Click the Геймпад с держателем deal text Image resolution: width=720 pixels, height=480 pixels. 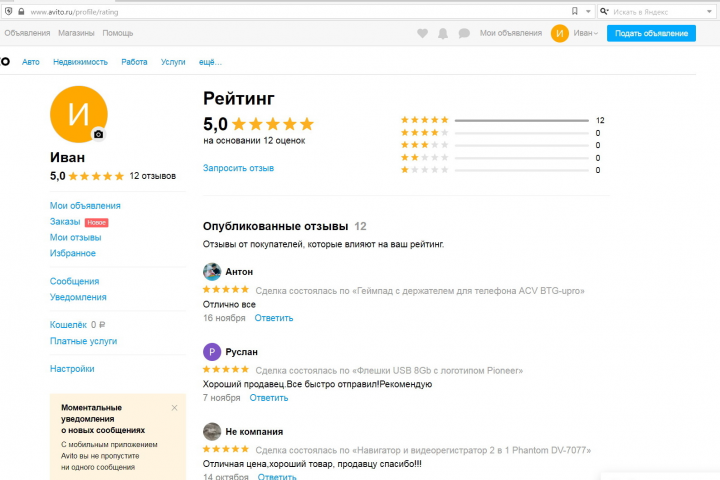click(420, 291)
